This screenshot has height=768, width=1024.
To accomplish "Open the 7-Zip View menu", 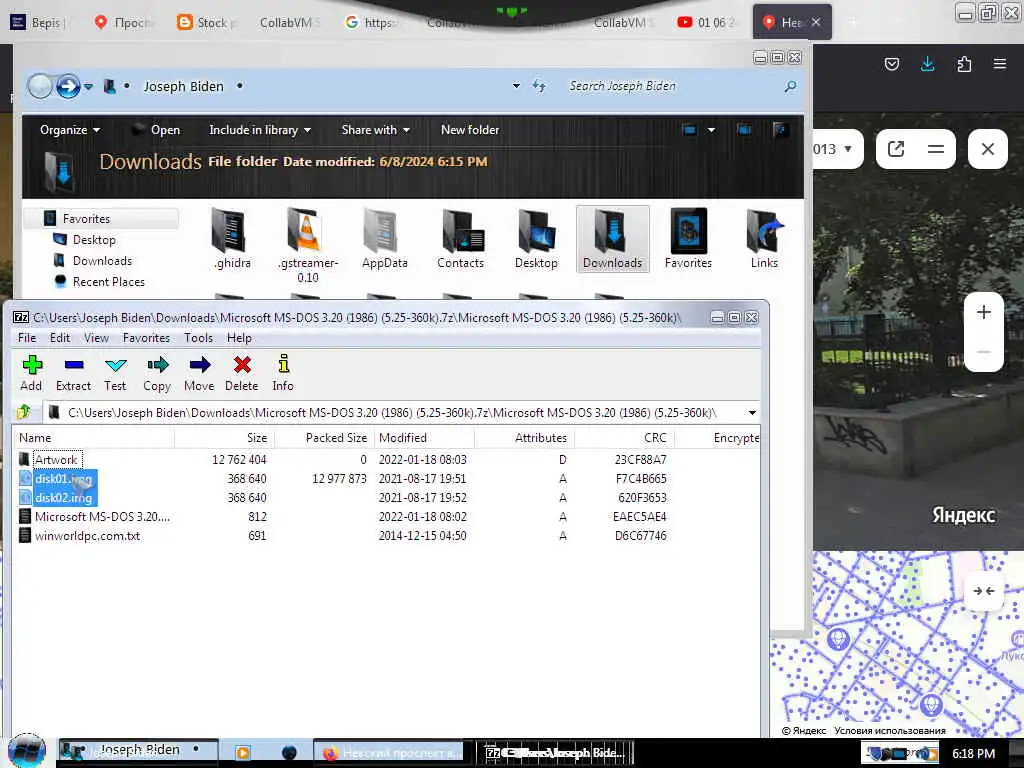I will tap(96, 338).
